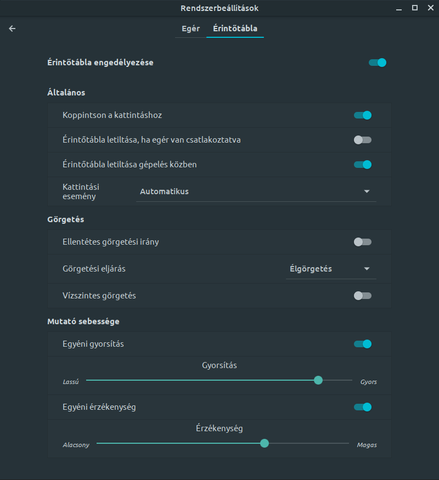Click the Kattintási esemény dropdown arrow
439x480 pixels.
[367, 191]
